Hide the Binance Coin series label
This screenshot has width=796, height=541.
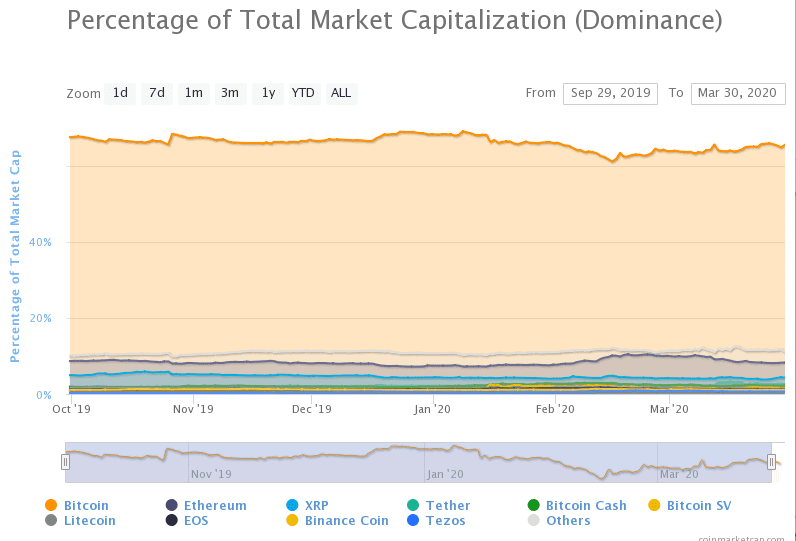[346, 521]
